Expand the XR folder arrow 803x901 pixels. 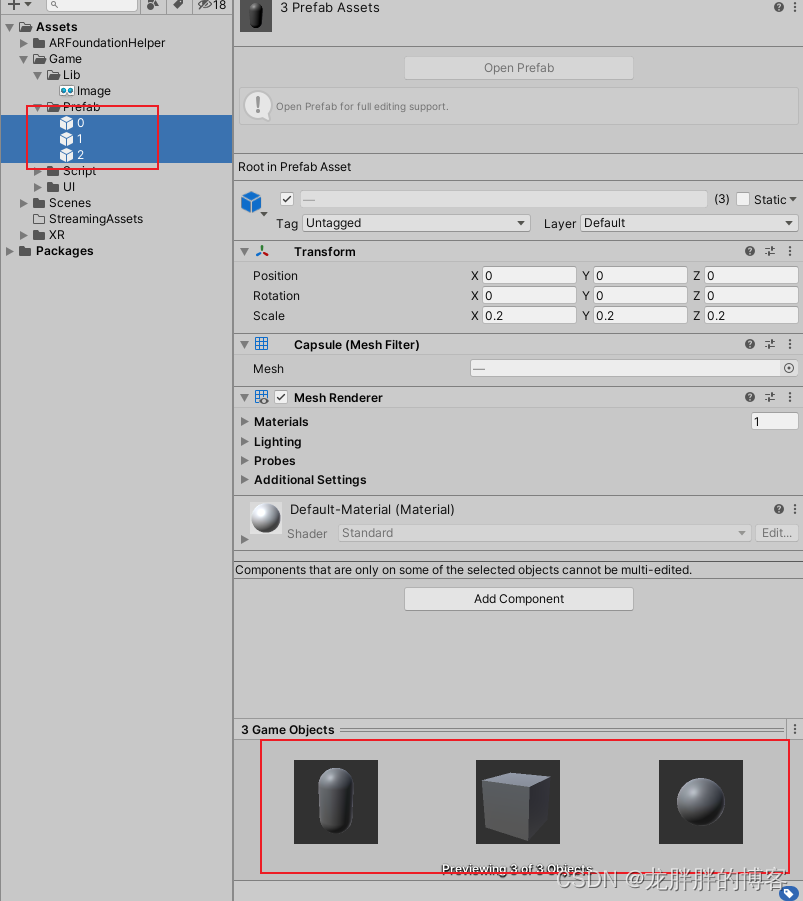24,236
